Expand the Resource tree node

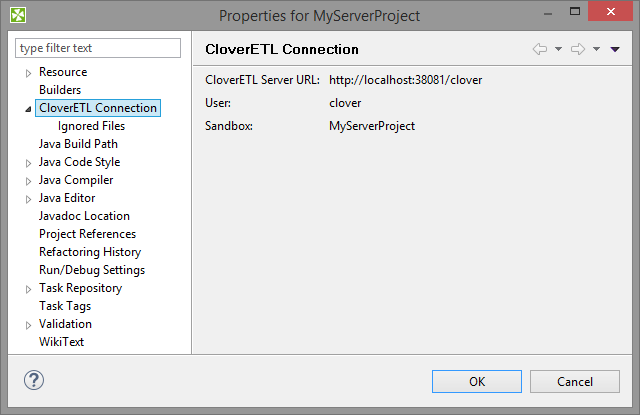(29, 73)
